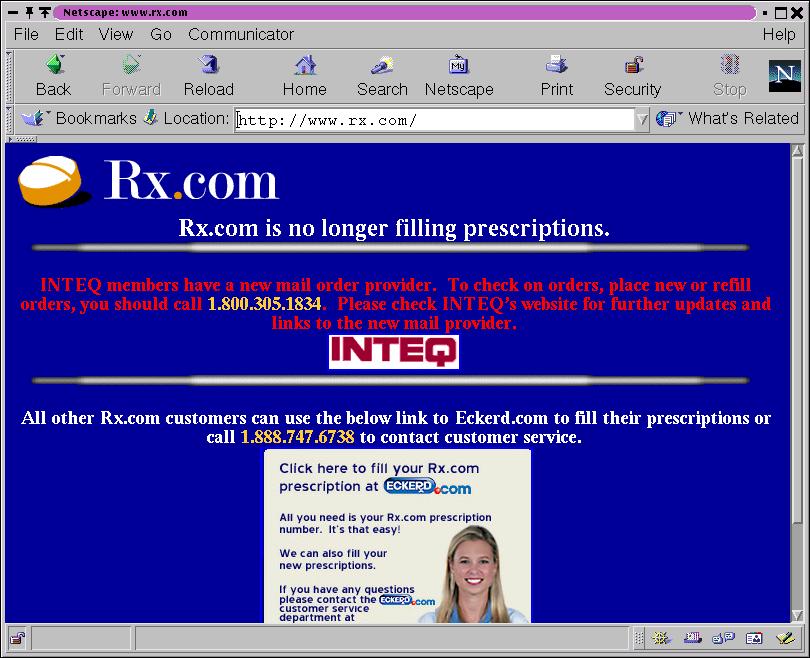Open the Go menu
The image size is (810, 658).
point(161,35)
